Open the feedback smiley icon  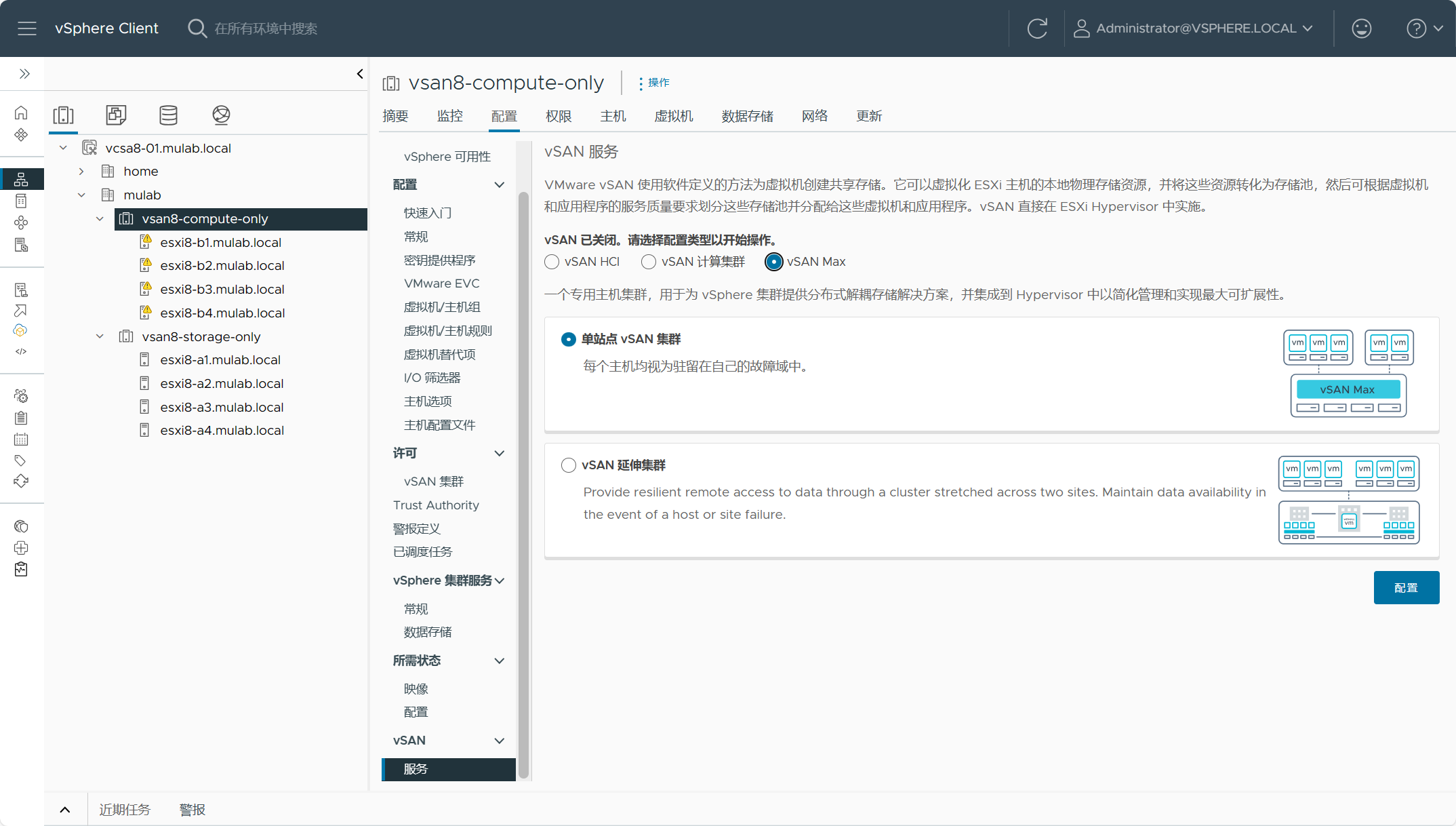pyautogui.click(x=1361, y=28)
